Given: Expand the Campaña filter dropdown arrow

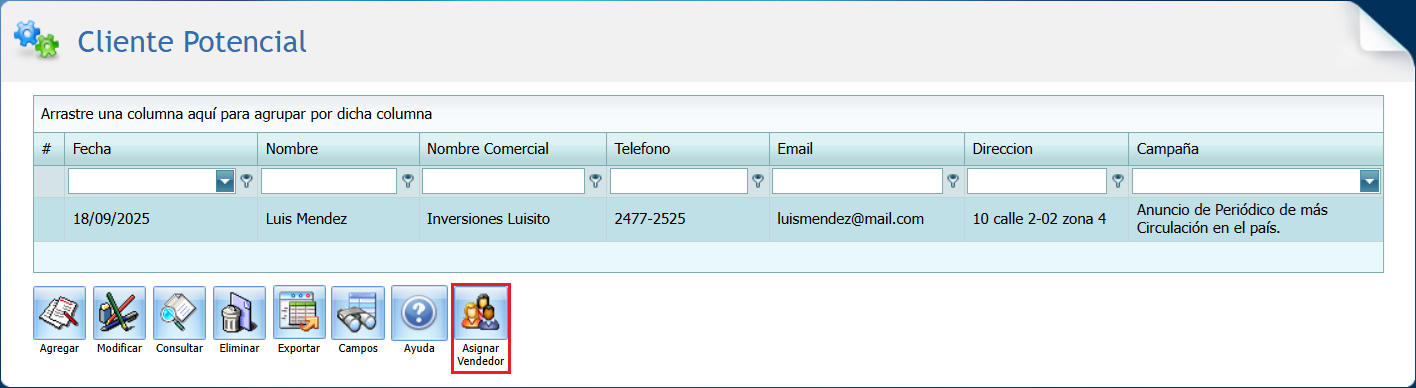Looking at the screenshot, I should [1369, 181].
